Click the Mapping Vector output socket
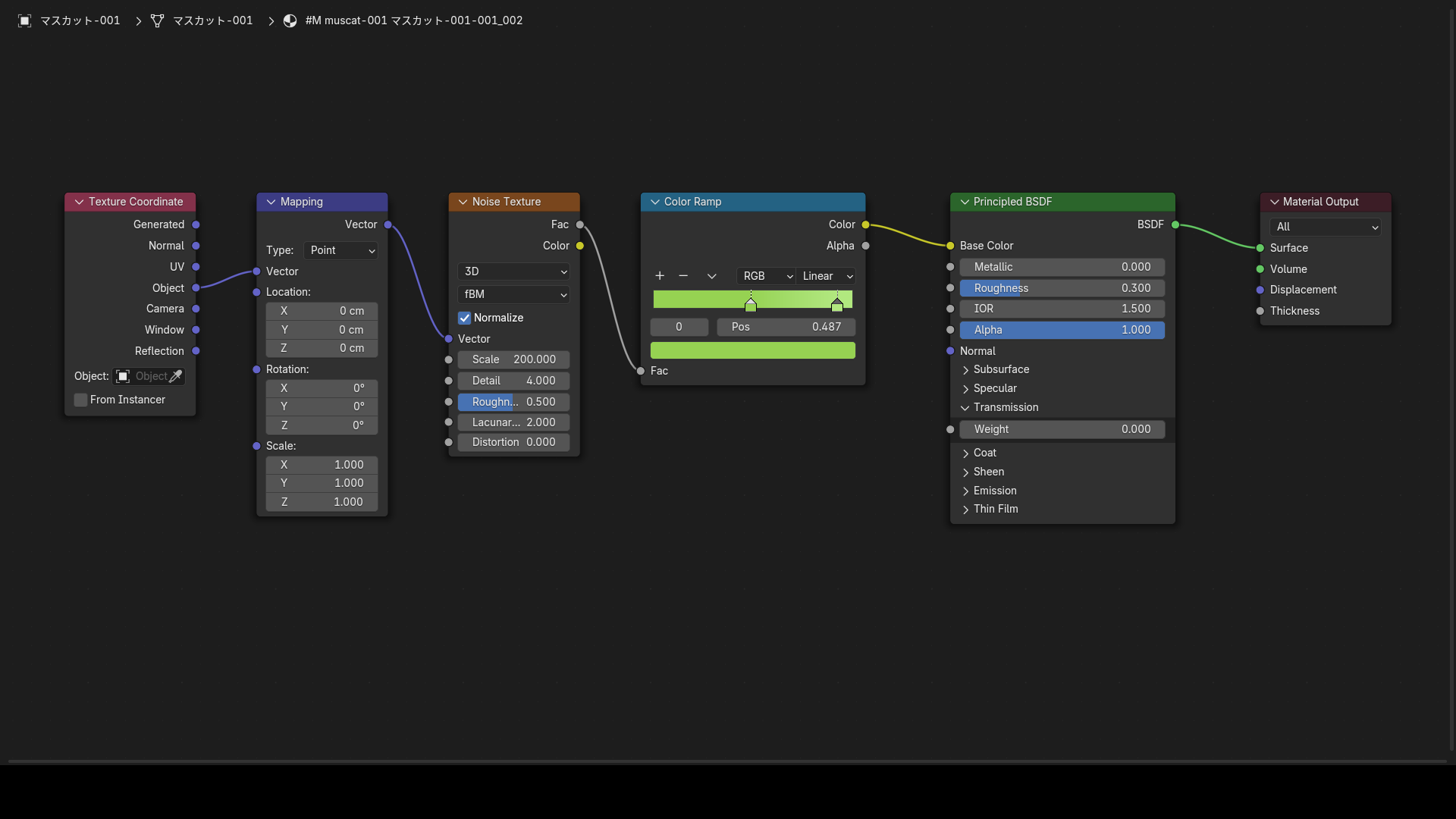Image resolution: width=1456 pixels, height=819 pixels. (x=388, y=224)
